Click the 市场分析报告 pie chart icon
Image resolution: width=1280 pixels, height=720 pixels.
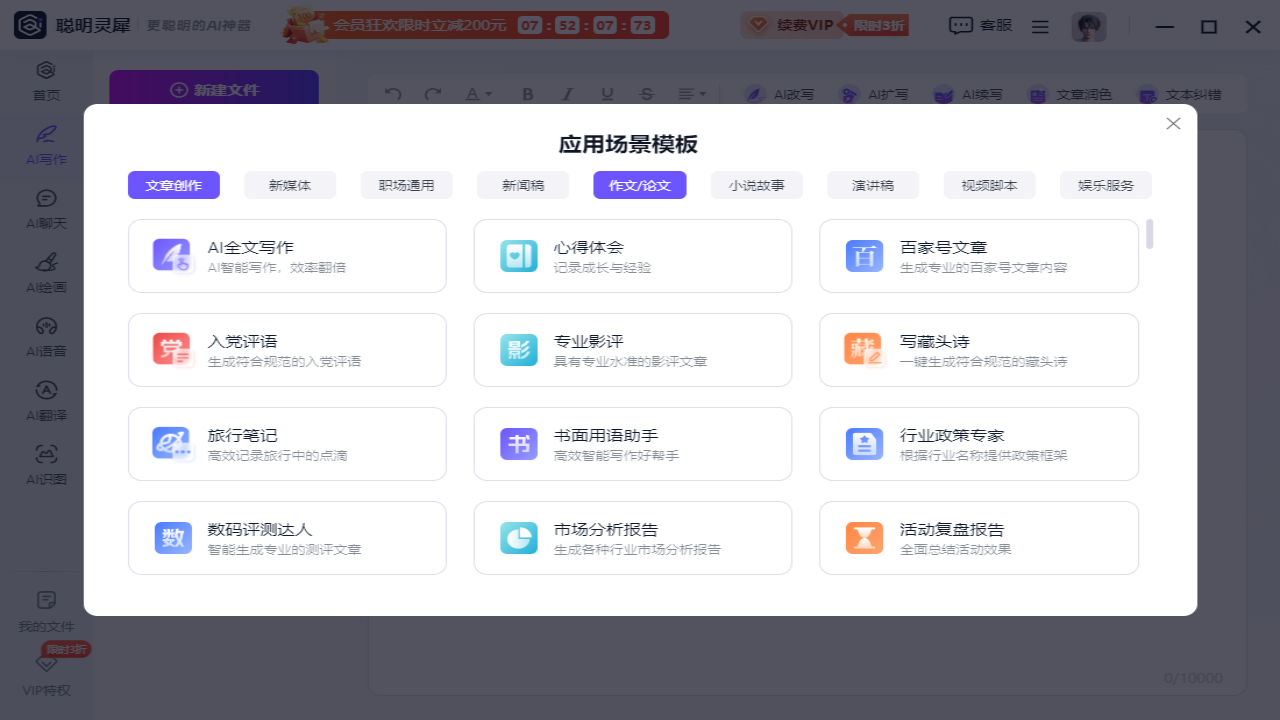[519, 537]
